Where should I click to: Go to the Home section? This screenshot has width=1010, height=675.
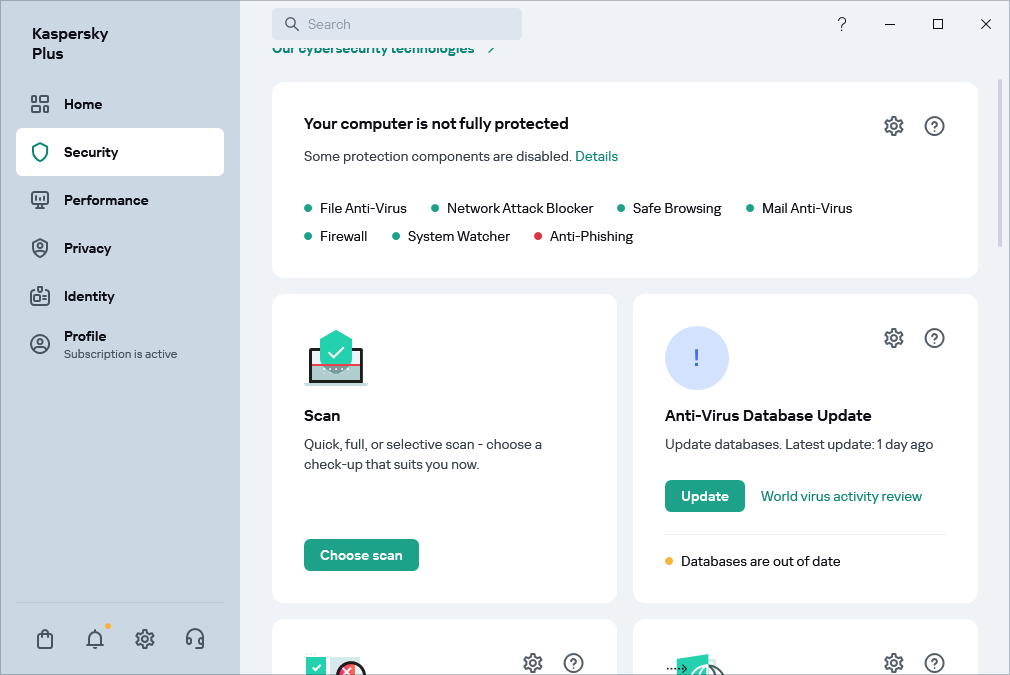coord(83,104)
